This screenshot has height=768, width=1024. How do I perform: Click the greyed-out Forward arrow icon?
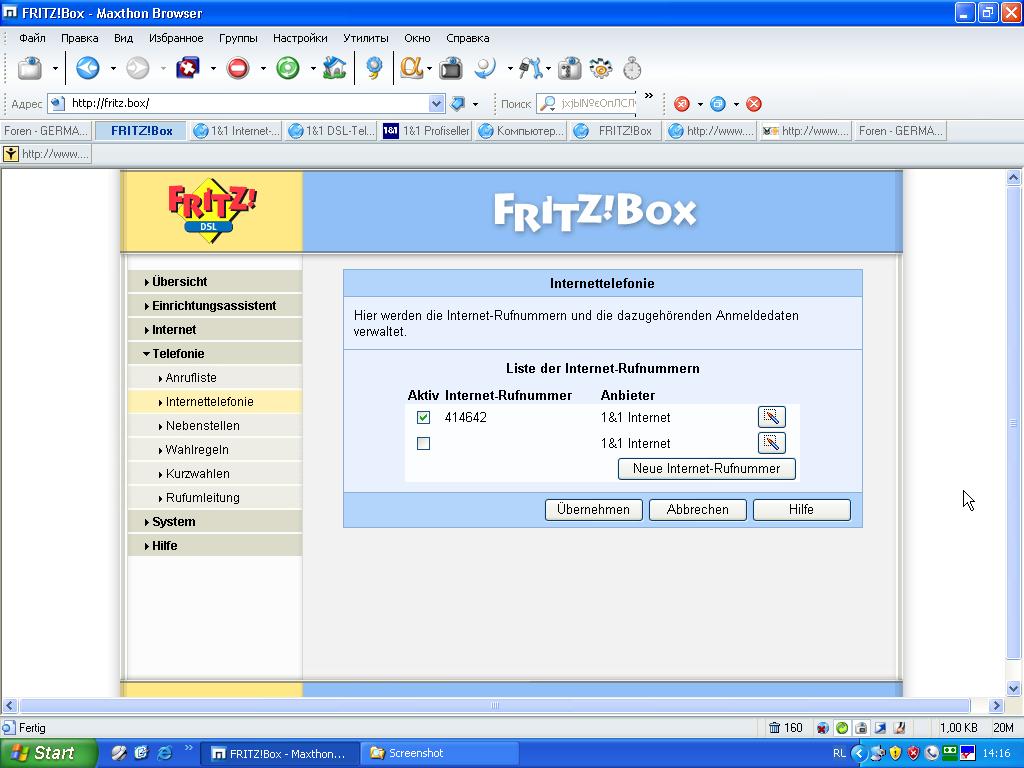click(x=137, y=68)
